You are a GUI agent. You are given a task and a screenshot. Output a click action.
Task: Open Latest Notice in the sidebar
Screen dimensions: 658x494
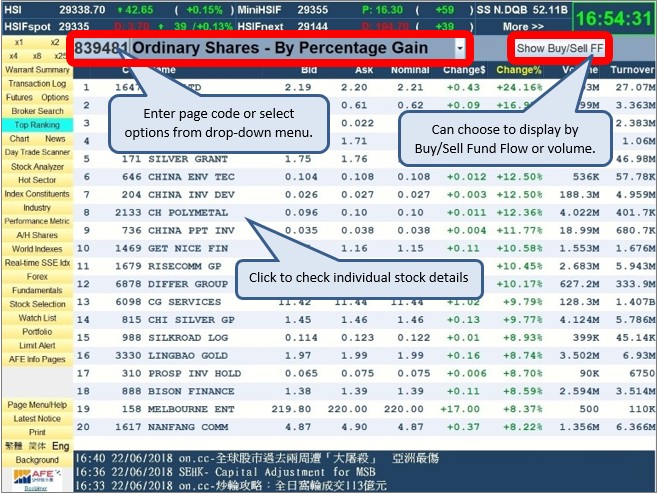pos(37,418)
